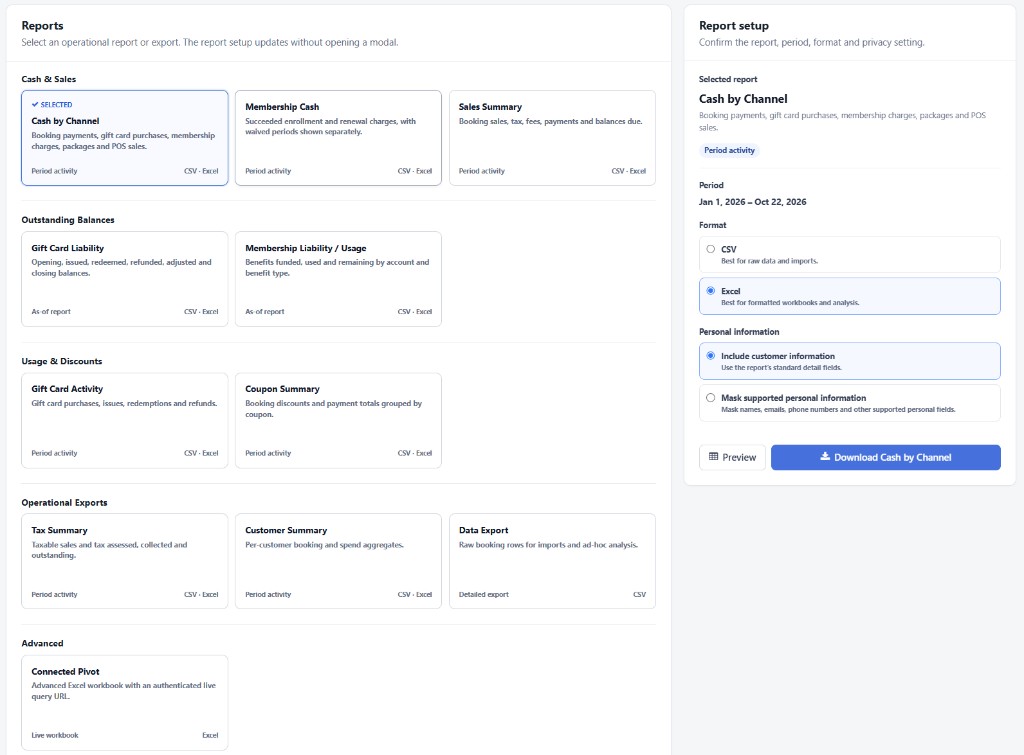Image resolution: width=1024 pixels, height=755 pixels.
Task: Select the CSV format radio button
Action: (711, 249)
